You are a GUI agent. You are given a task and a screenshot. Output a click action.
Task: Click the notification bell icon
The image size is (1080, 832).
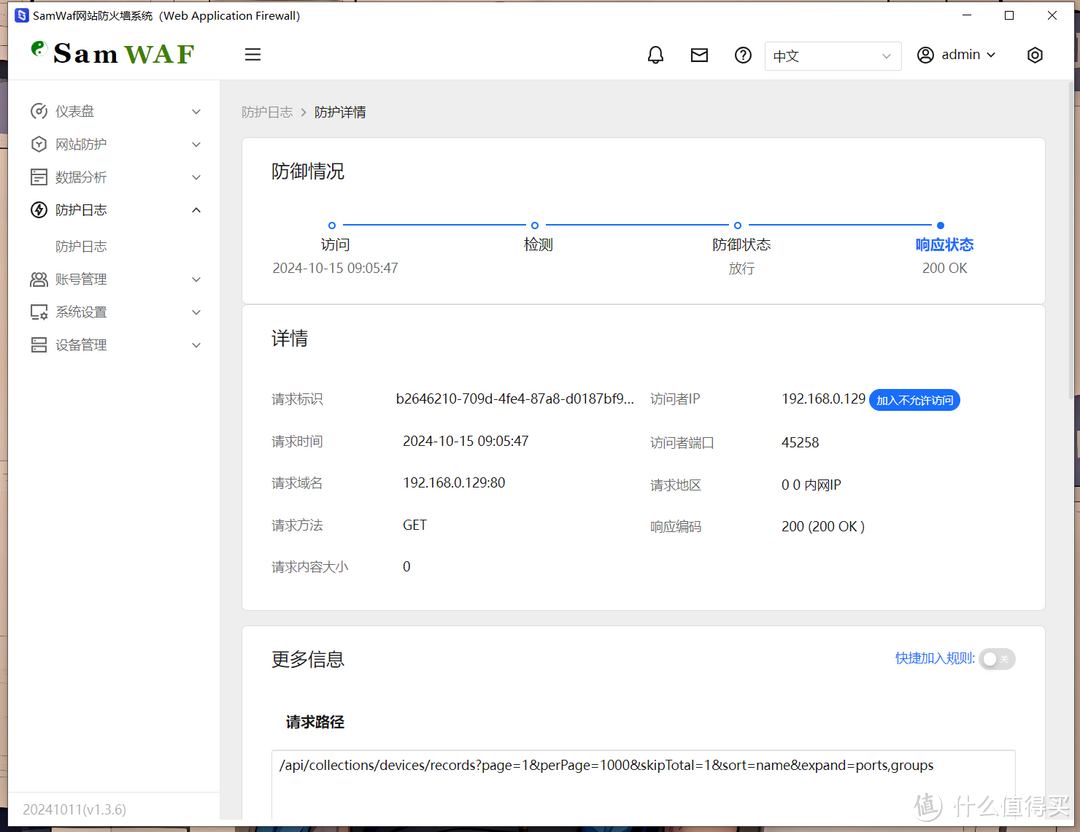click(655, 54)
